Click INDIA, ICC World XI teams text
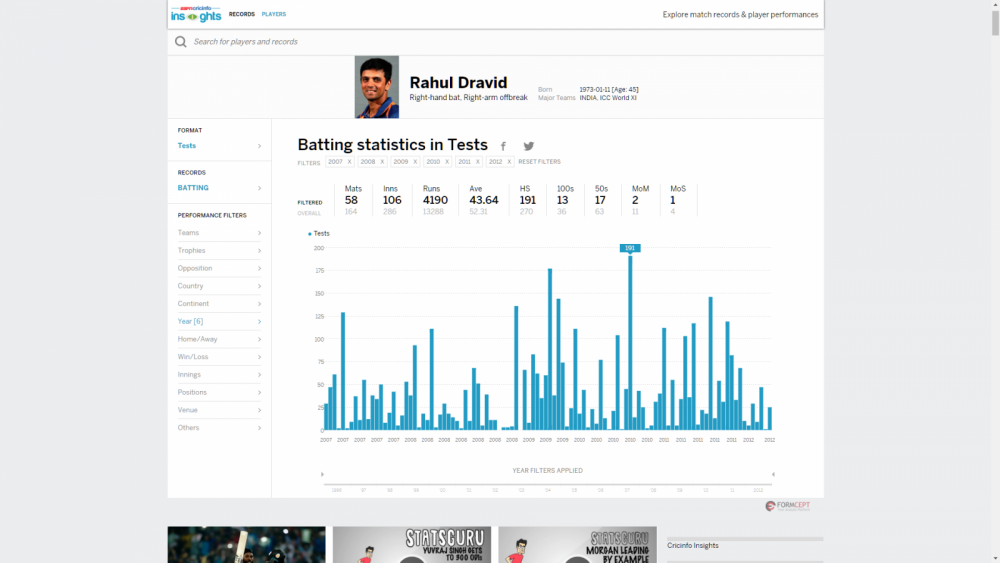 pyautogui.click(x=608, y=98)
